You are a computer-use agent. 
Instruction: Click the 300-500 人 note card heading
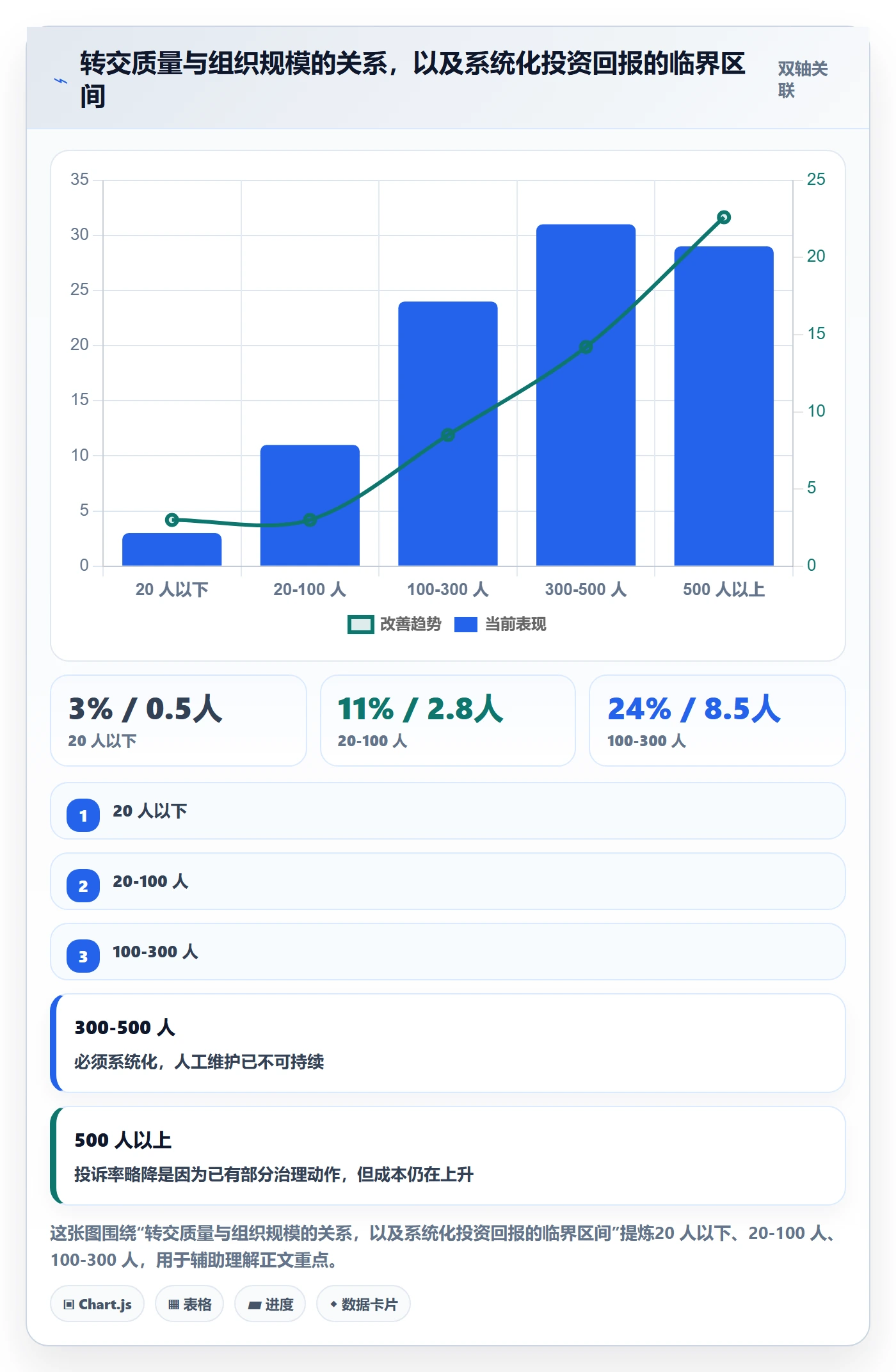pyautogui.click(x=125, y=1028)
